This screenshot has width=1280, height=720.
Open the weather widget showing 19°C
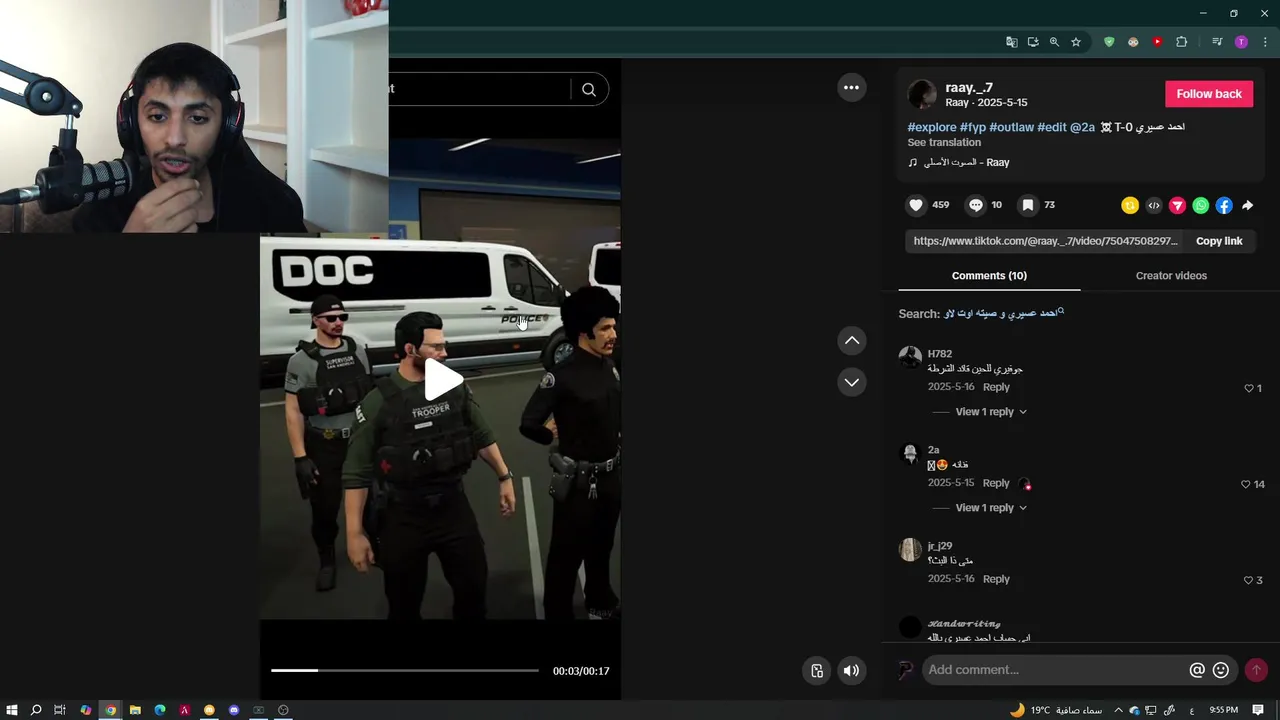(x=1056, y=710)
